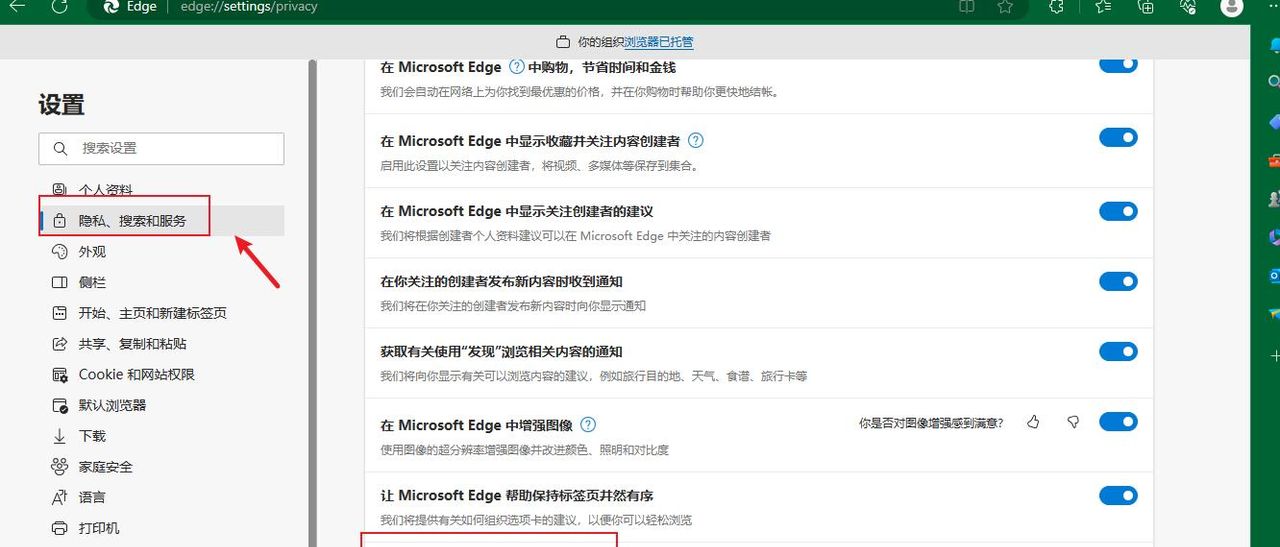This screenshot has height=547, width=1280.
Task: Open Outlook in the Edge right sidebar
Action: [x=1274, y=275]
